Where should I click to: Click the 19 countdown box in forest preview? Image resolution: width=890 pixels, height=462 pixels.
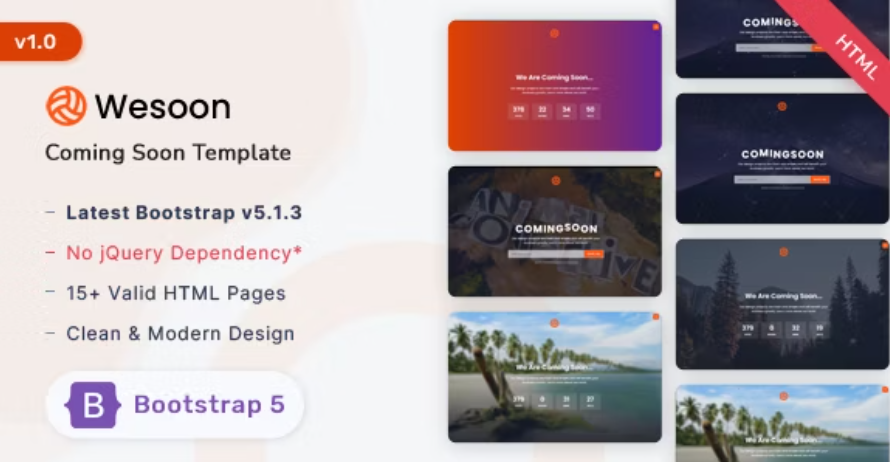pos(819,330)
